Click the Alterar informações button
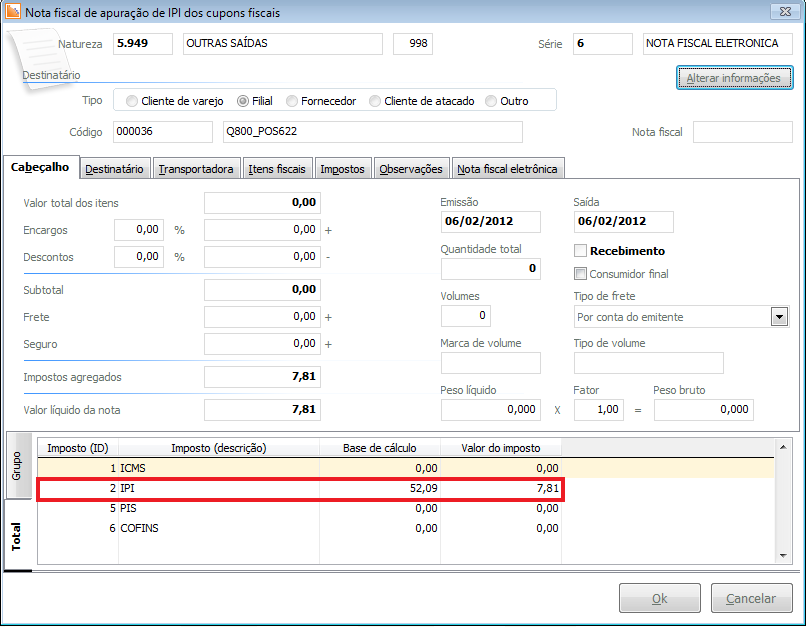 point(734,78)
